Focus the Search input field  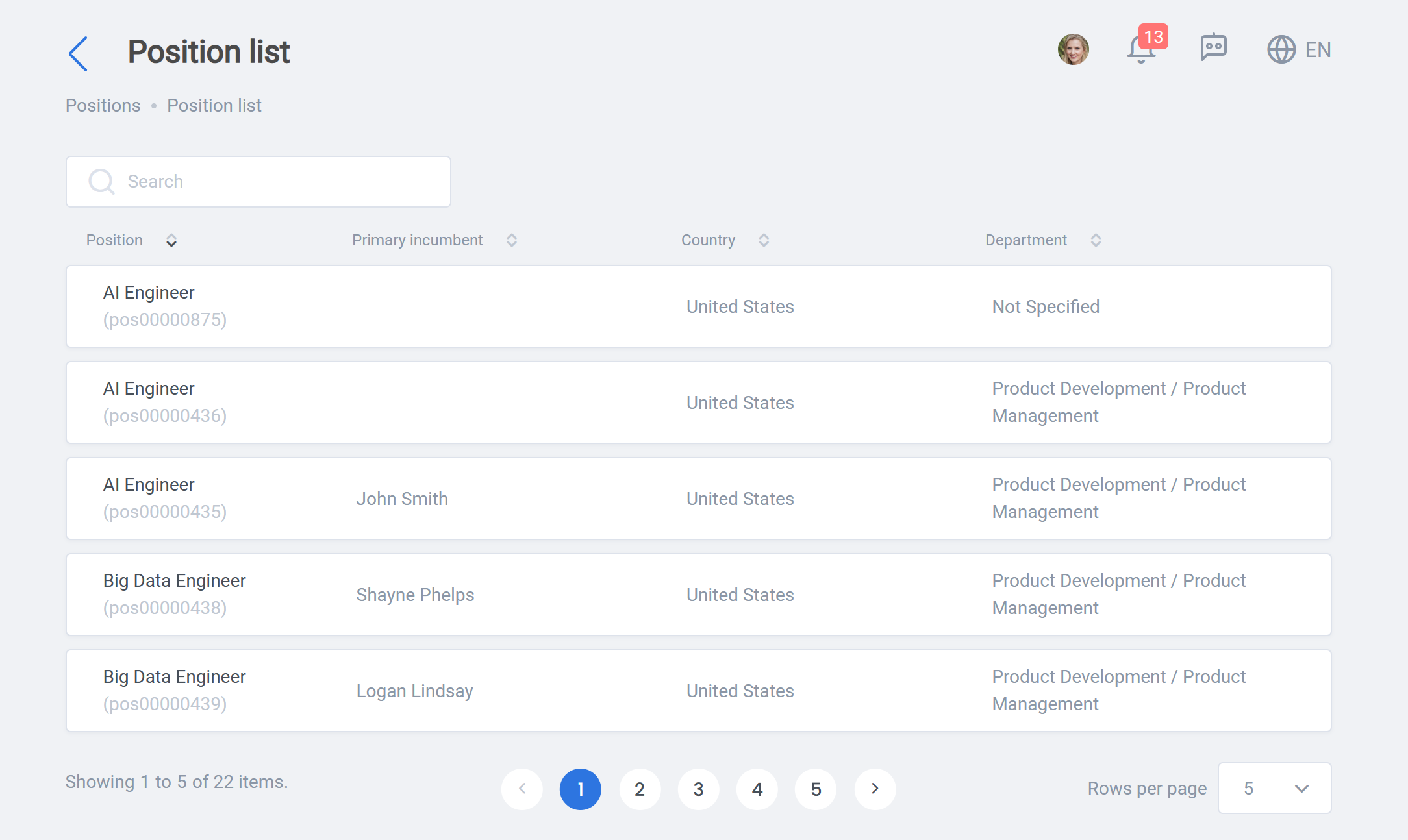pos(258,182)
